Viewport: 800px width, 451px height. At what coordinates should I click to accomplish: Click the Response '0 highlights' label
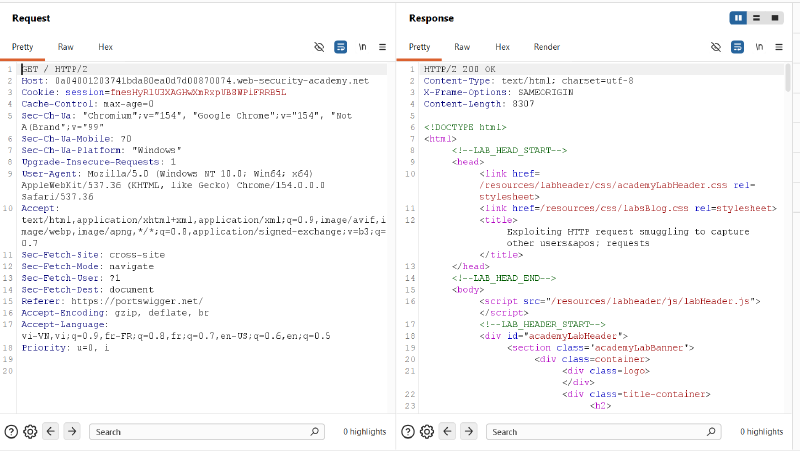pyautogui.click(x=762, y=432)
